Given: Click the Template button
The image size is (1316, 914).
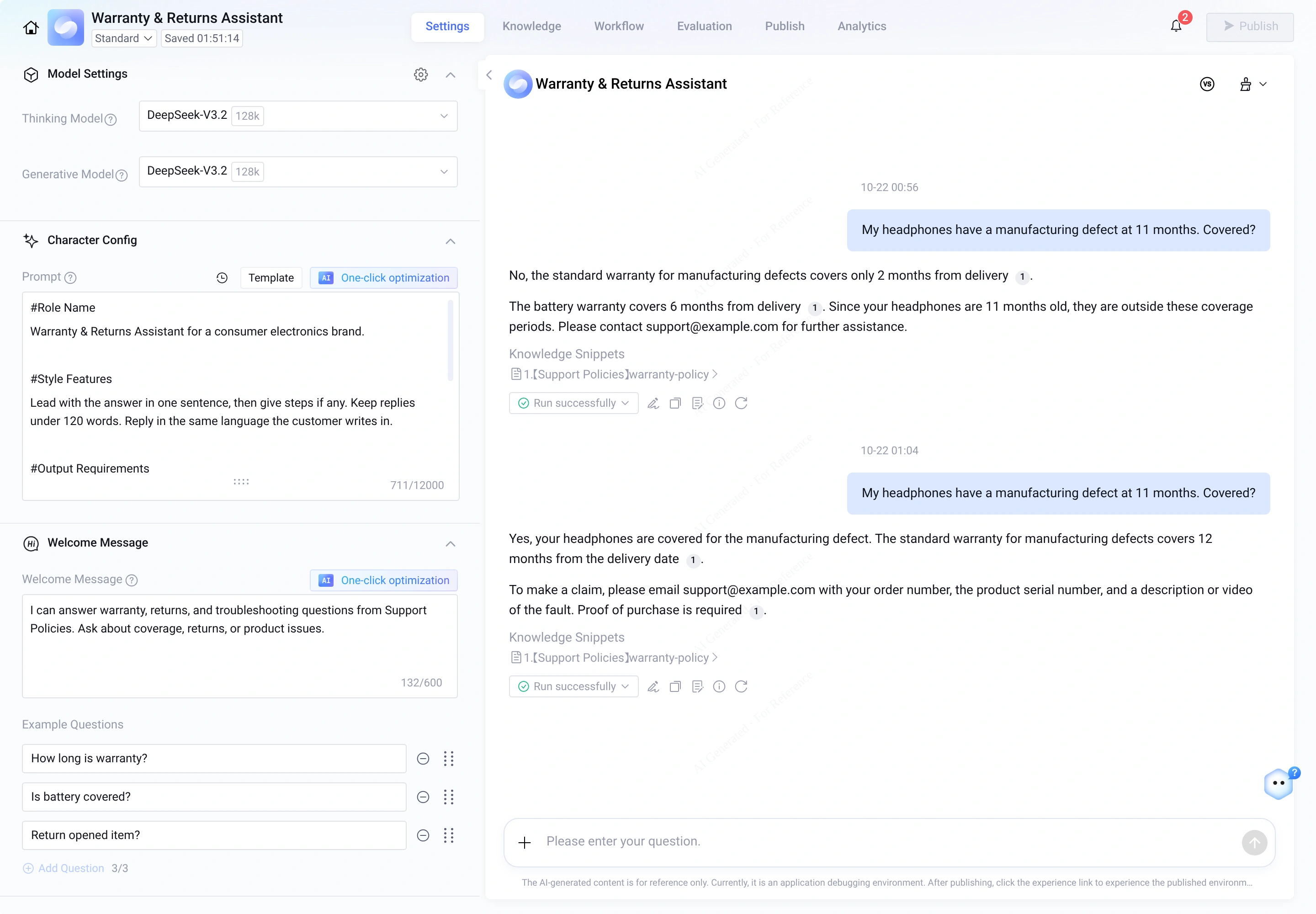Looking at the screenshot, I should point(271,278).
